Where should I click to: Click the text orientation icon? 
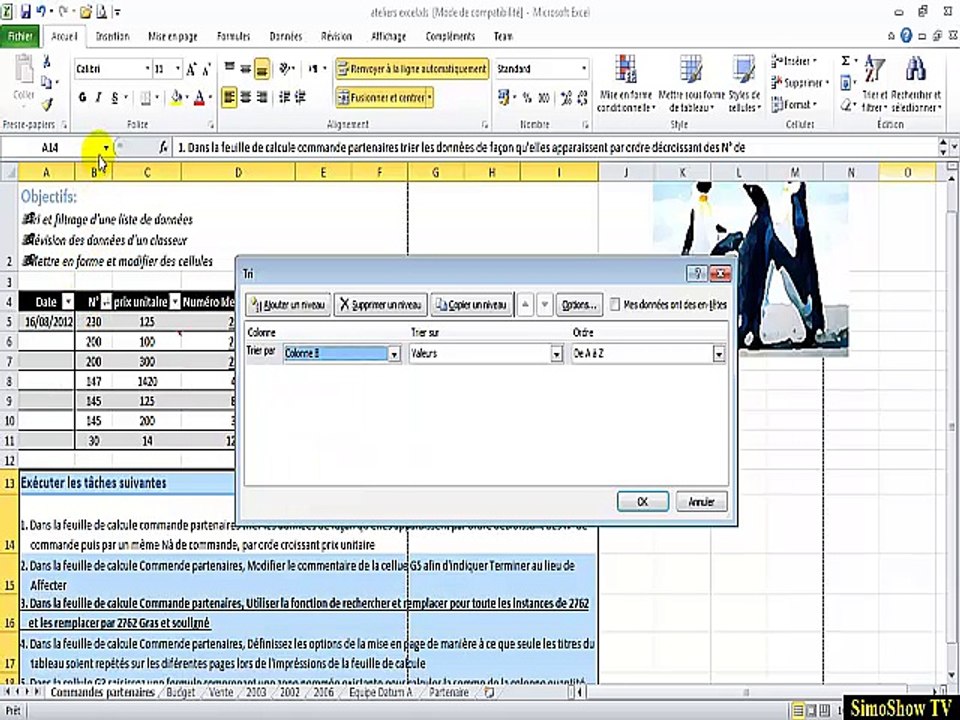coord(286,69)
